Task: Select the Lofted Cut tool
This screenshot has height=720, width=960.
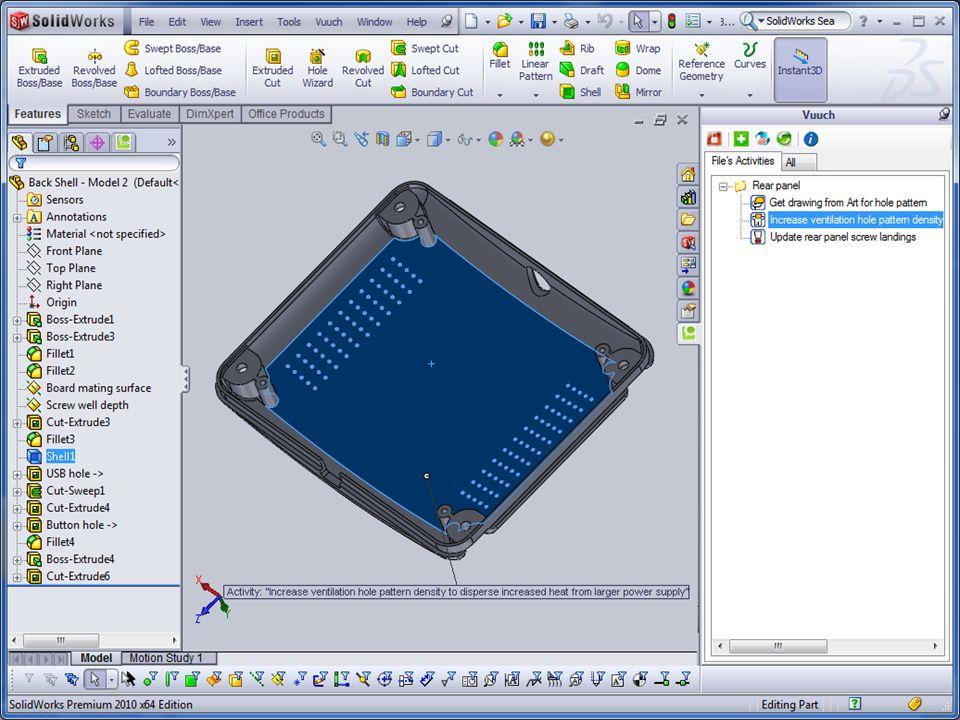Action: click(x=426, y=70)
